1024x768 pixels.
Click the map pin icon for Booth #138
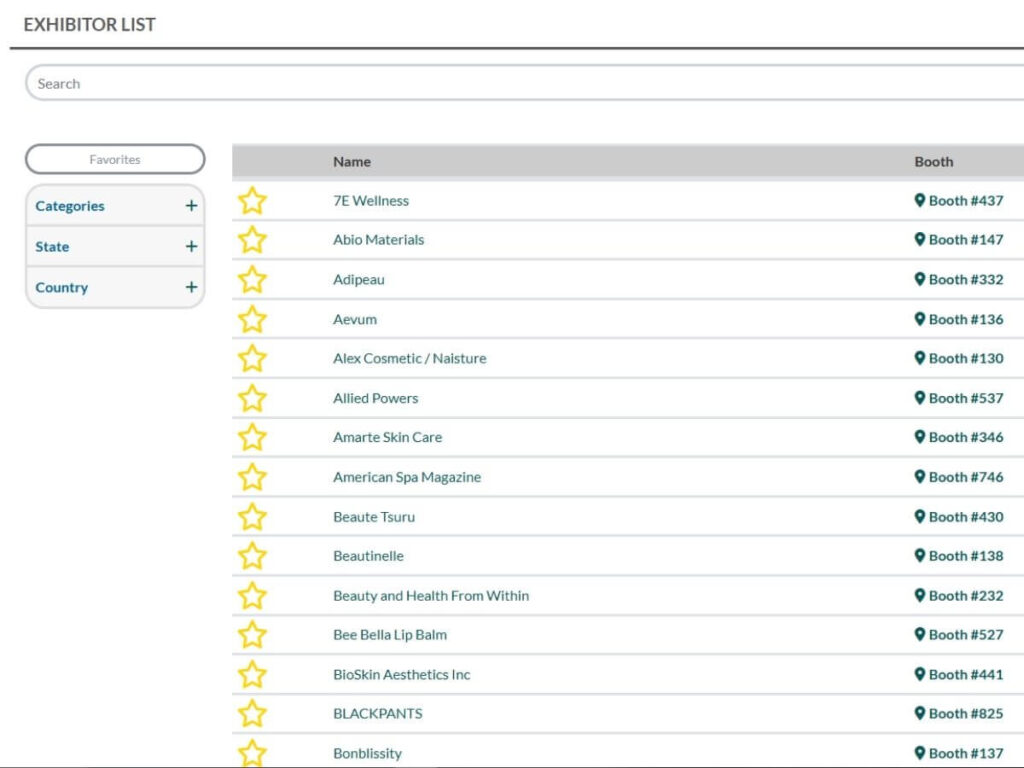tap(920, 556)
